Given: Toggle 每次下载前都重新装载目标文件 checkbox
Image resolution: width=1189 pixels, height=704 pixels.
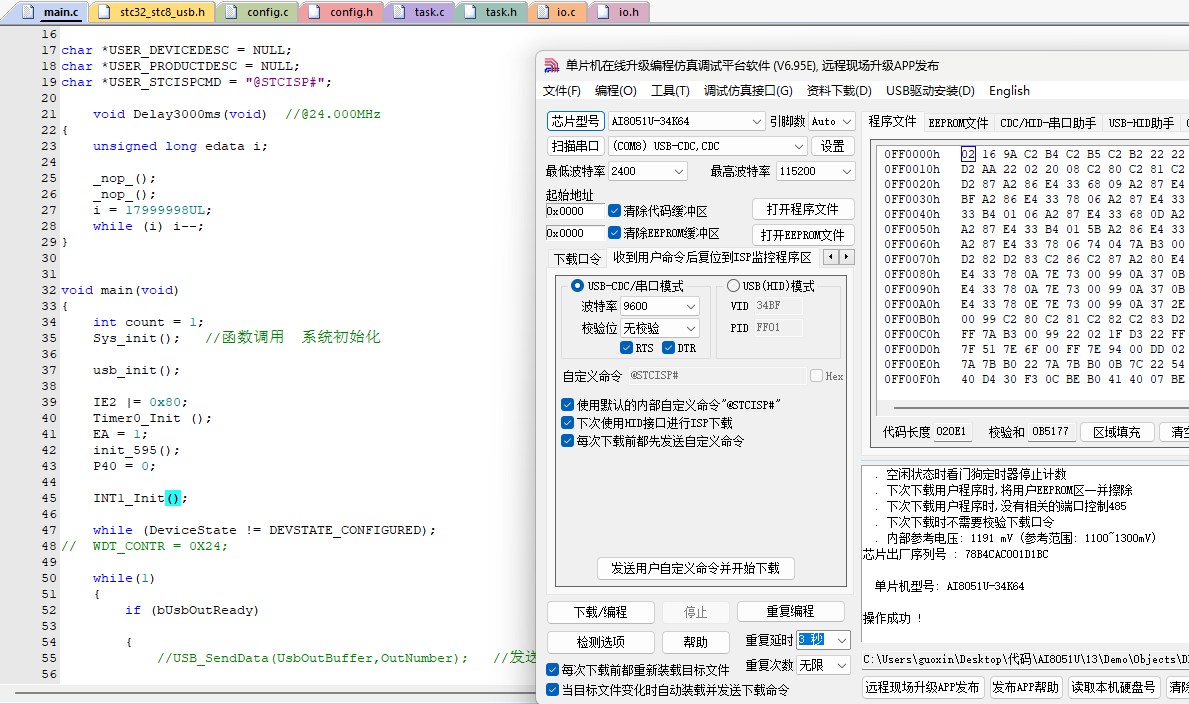Looking at the screenshot, I should coord(553,671).
